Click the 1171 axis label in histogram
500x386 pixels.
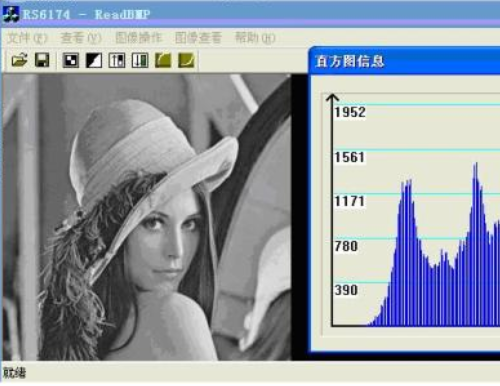(350, 201)
